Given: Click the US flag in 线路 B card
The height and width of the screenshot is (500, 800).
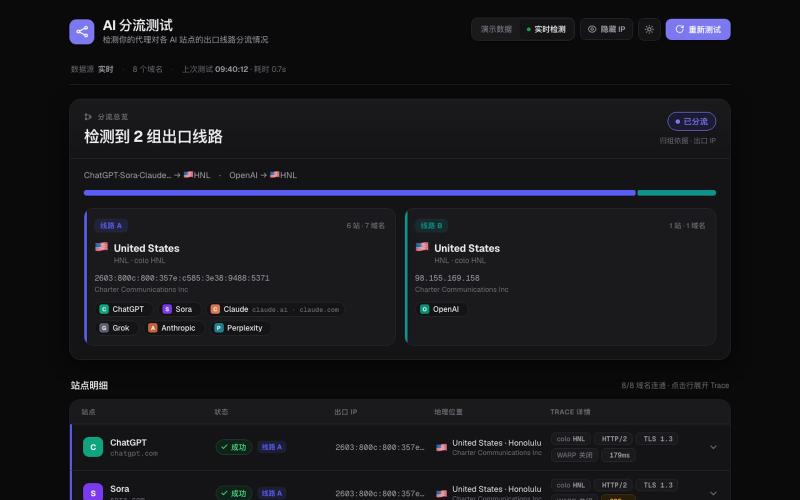Looking at the screenshot, I should [422, 247].
